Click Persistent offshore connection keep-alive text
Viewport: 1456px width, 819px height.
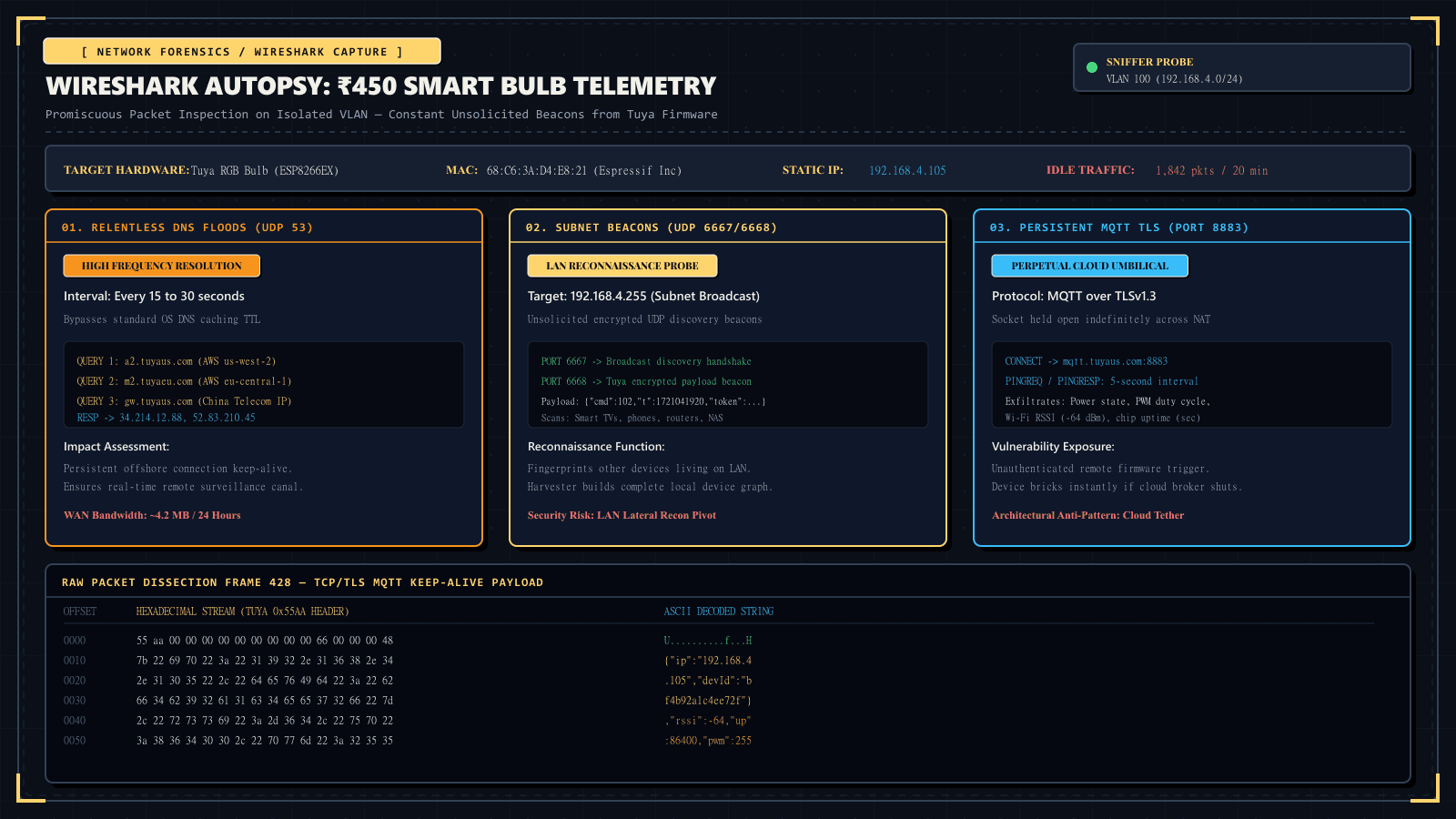177,469
